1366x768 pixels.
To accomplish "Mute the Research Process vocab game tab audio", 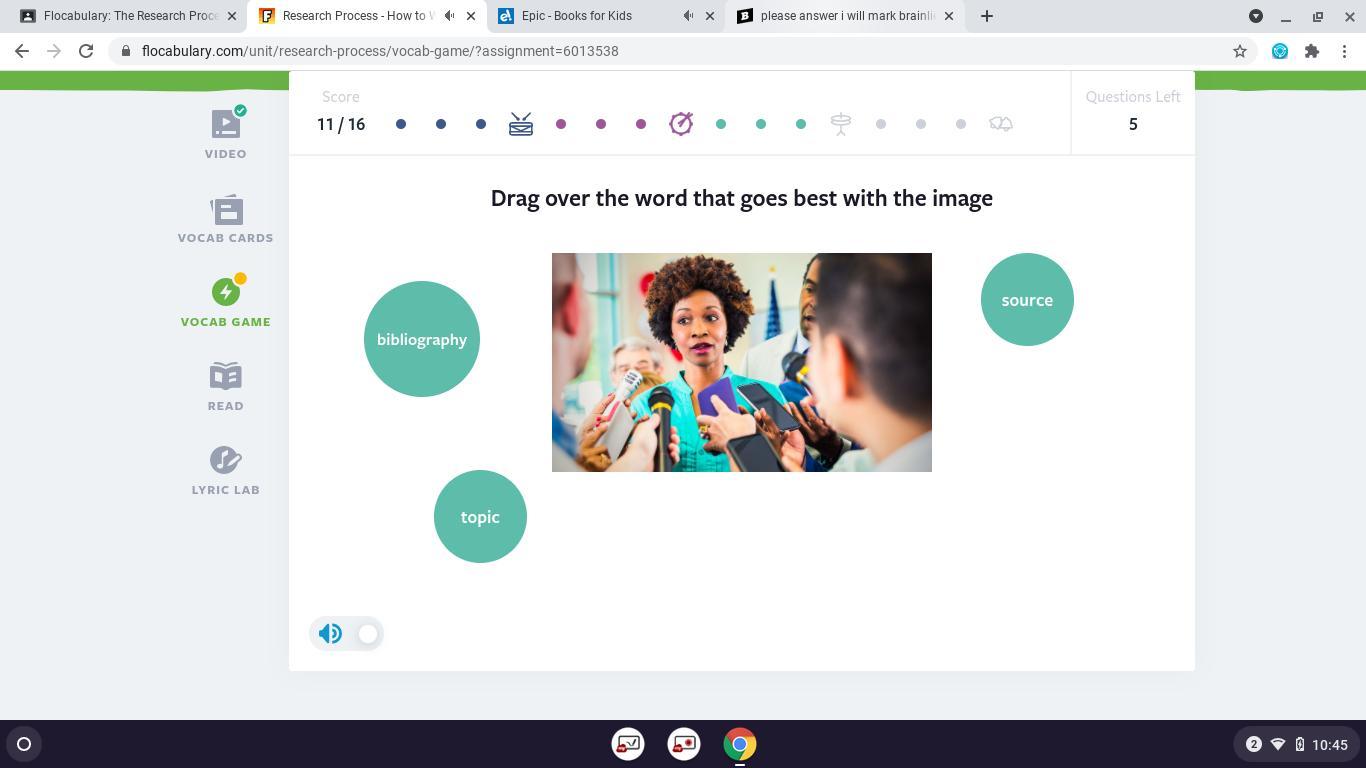I will coord(450,16).
